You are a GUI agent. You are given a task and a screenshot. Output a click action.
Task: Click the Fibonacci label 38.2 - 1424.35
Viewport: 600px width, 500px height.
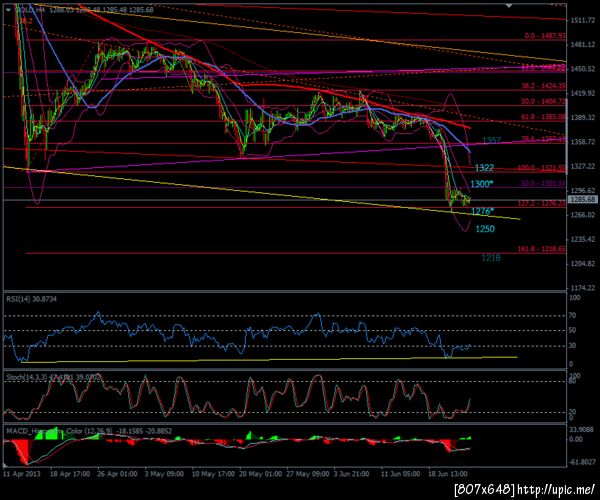click(x=543, y=86)
